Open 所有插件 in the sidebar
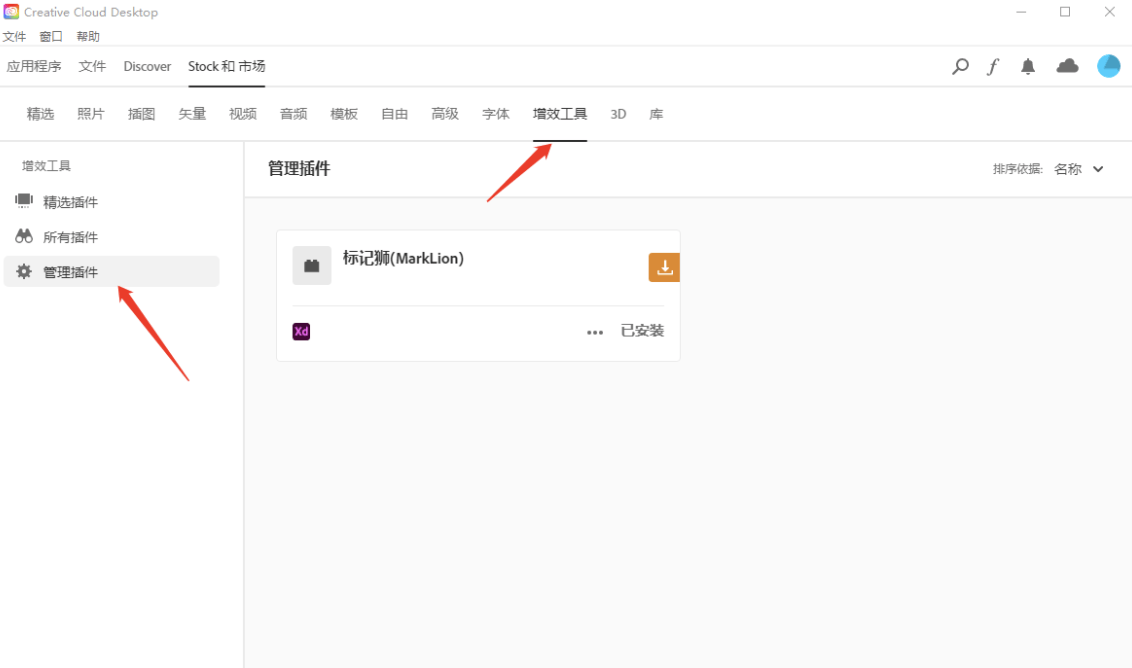Screen dimensions: 1132x668 (70, 237)
